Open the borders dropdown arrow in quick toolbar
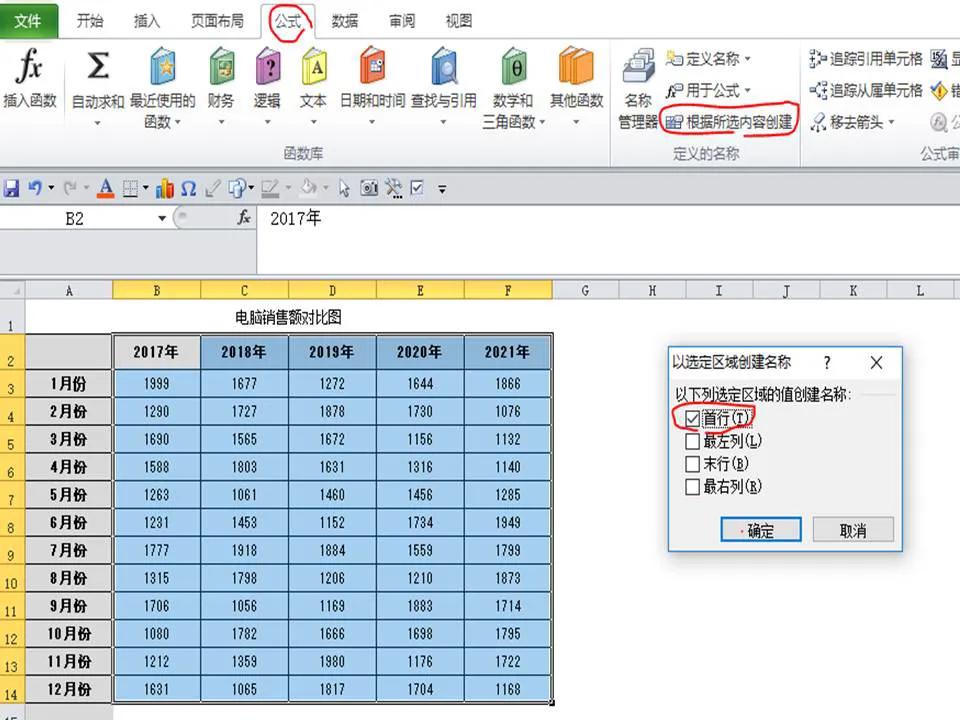 coord(146,188)
